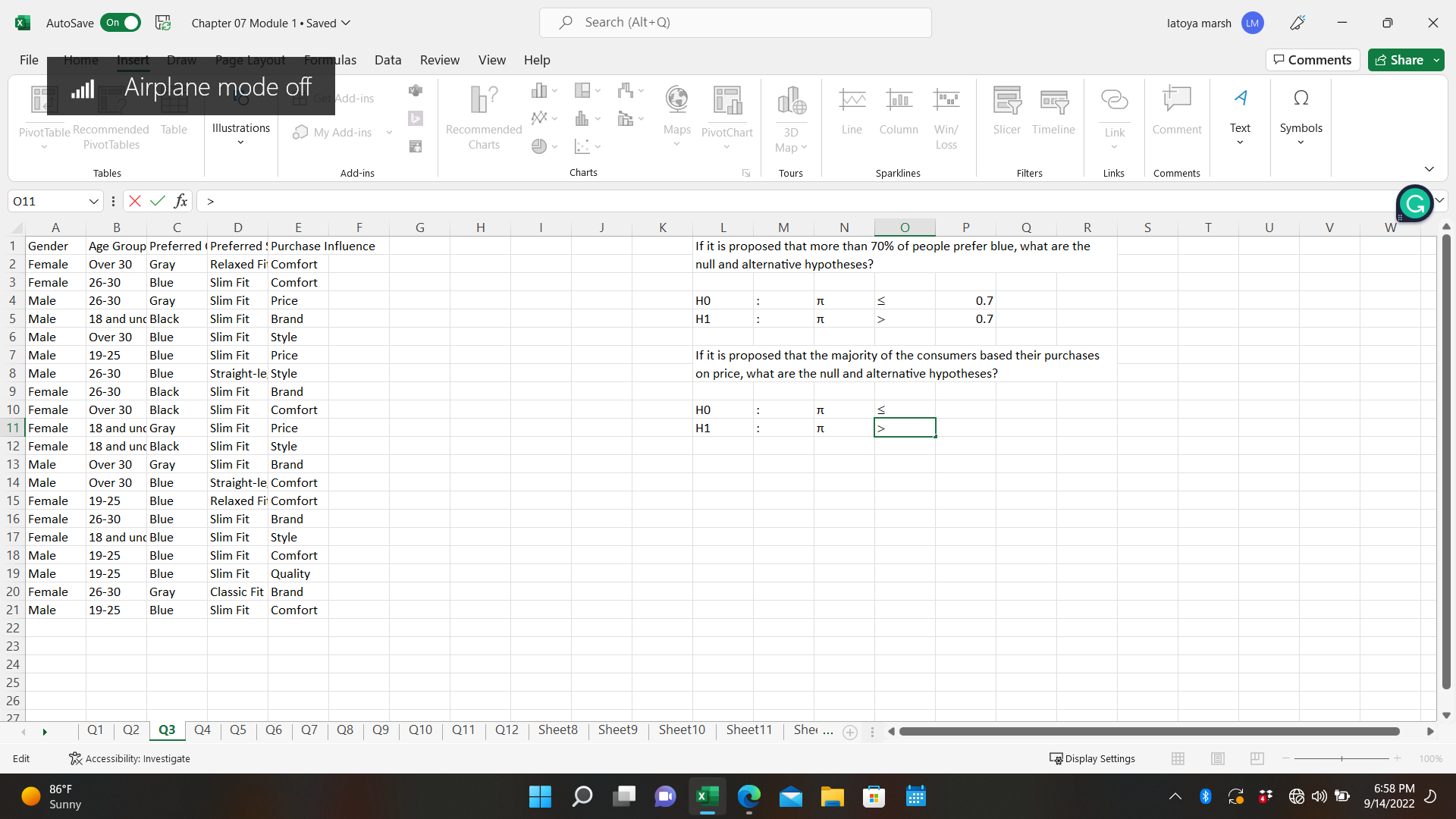
Task: Click the zoom slider in status bar
Action: (1341, 758)
